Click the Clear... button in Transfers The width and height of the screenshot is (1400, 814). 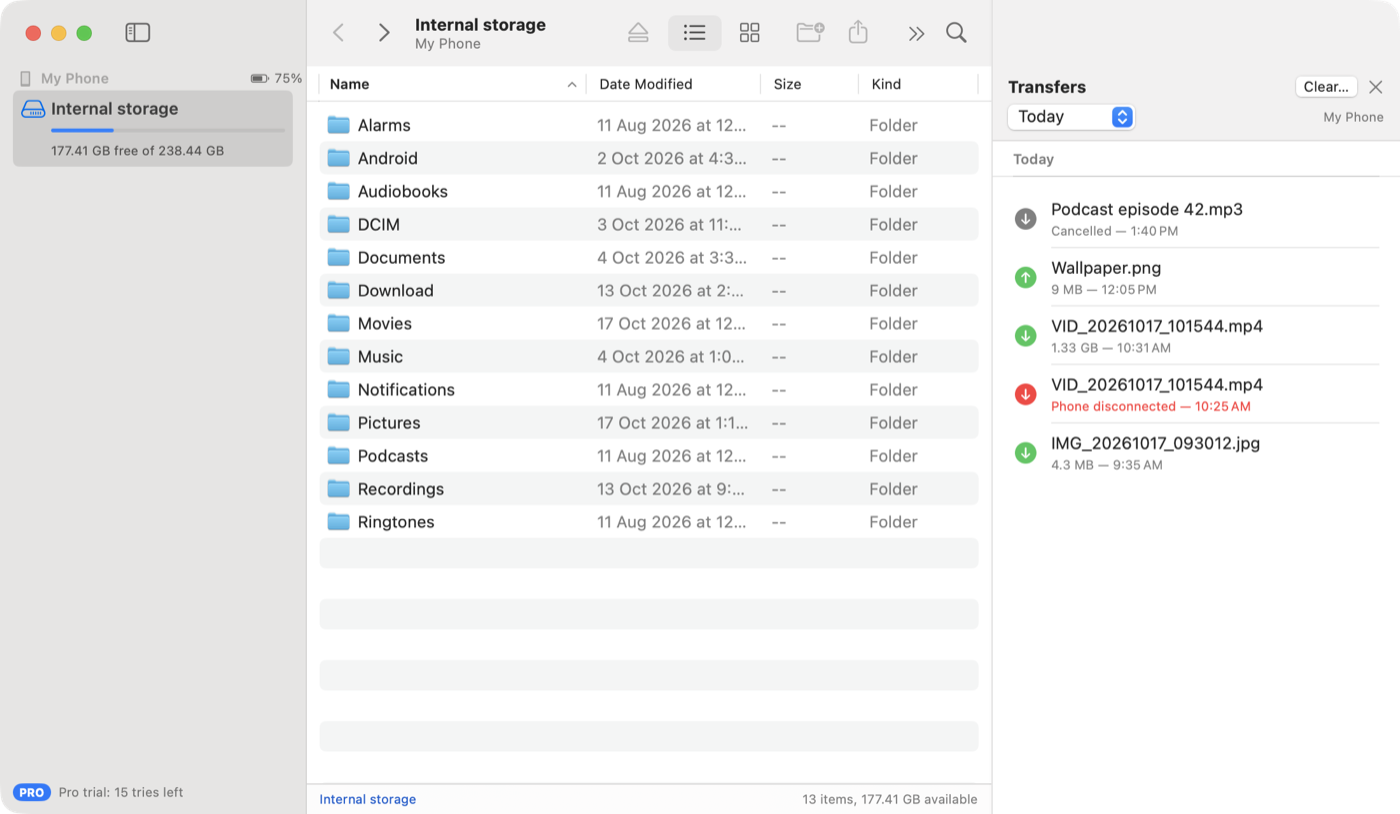pos(1326,87)
